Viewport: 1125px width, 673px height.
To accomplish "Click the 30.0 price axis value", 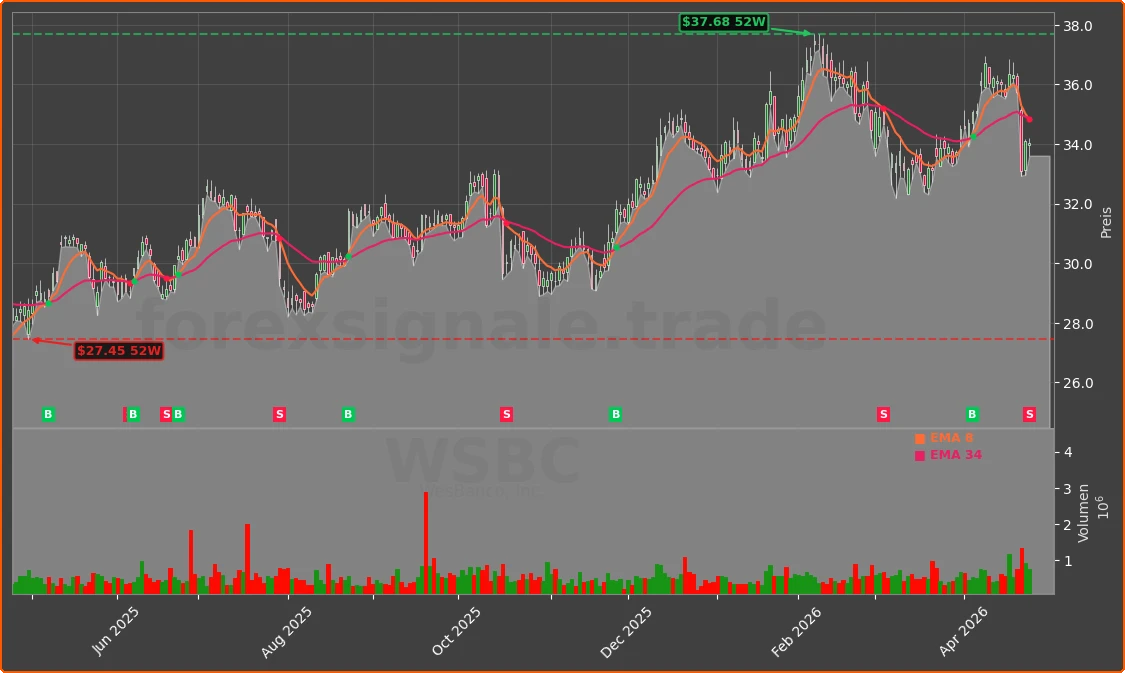I will [x=1078, y=265].
